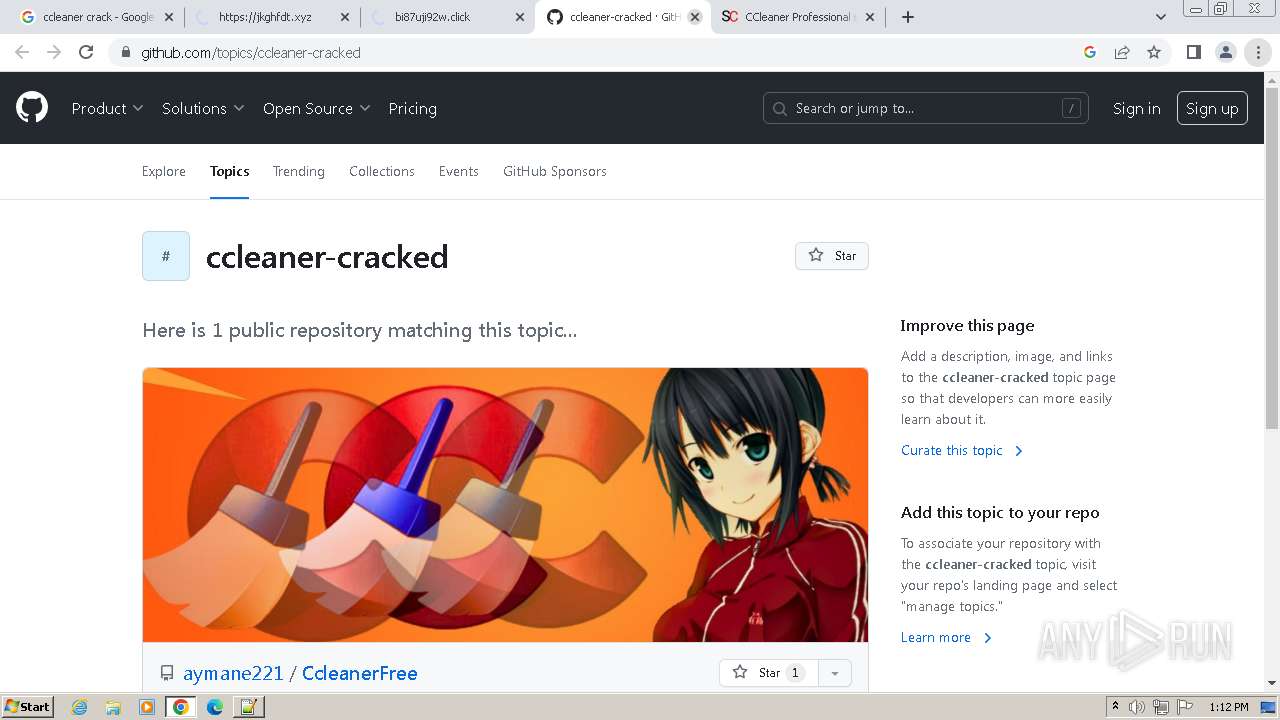Open the CcleanerFree repository link
The width and height of the screenshot is (1280, 720).
pyautogui.click(x=360, y=673)
